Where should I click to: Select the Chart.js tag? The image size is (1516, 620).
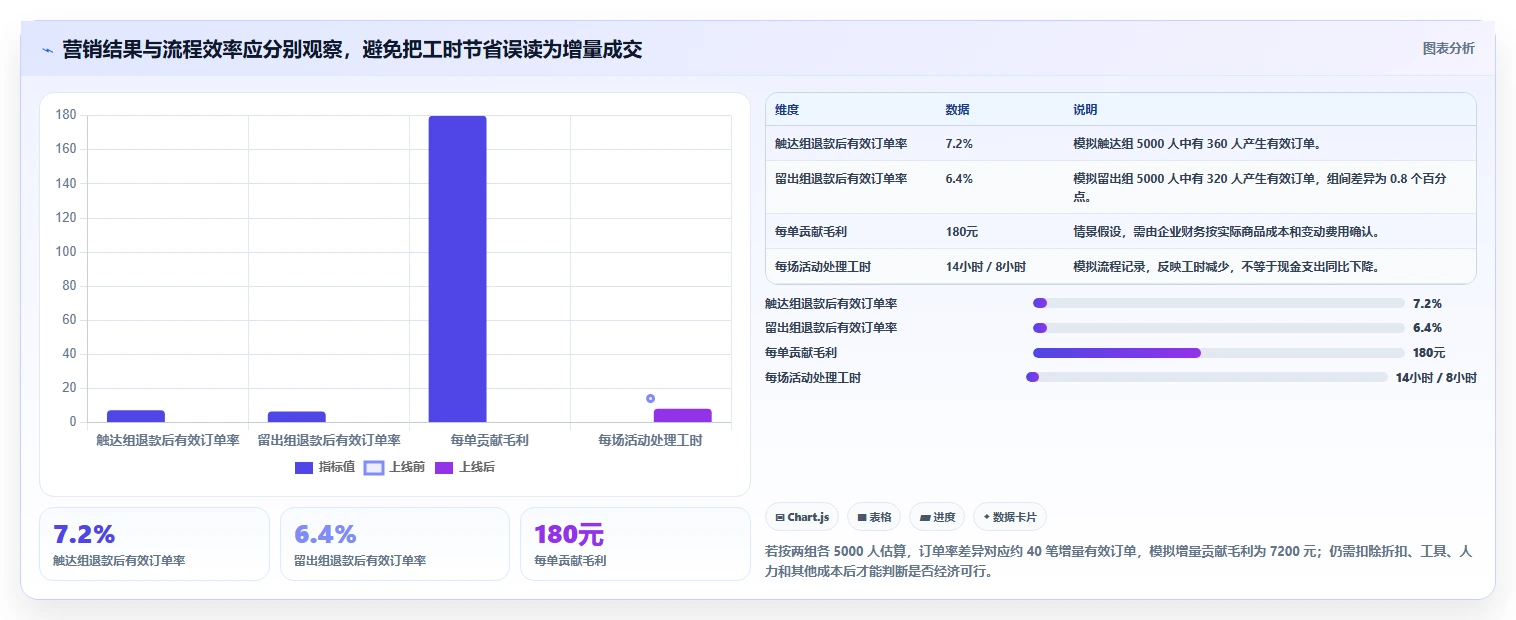click(x=802, y=517)
